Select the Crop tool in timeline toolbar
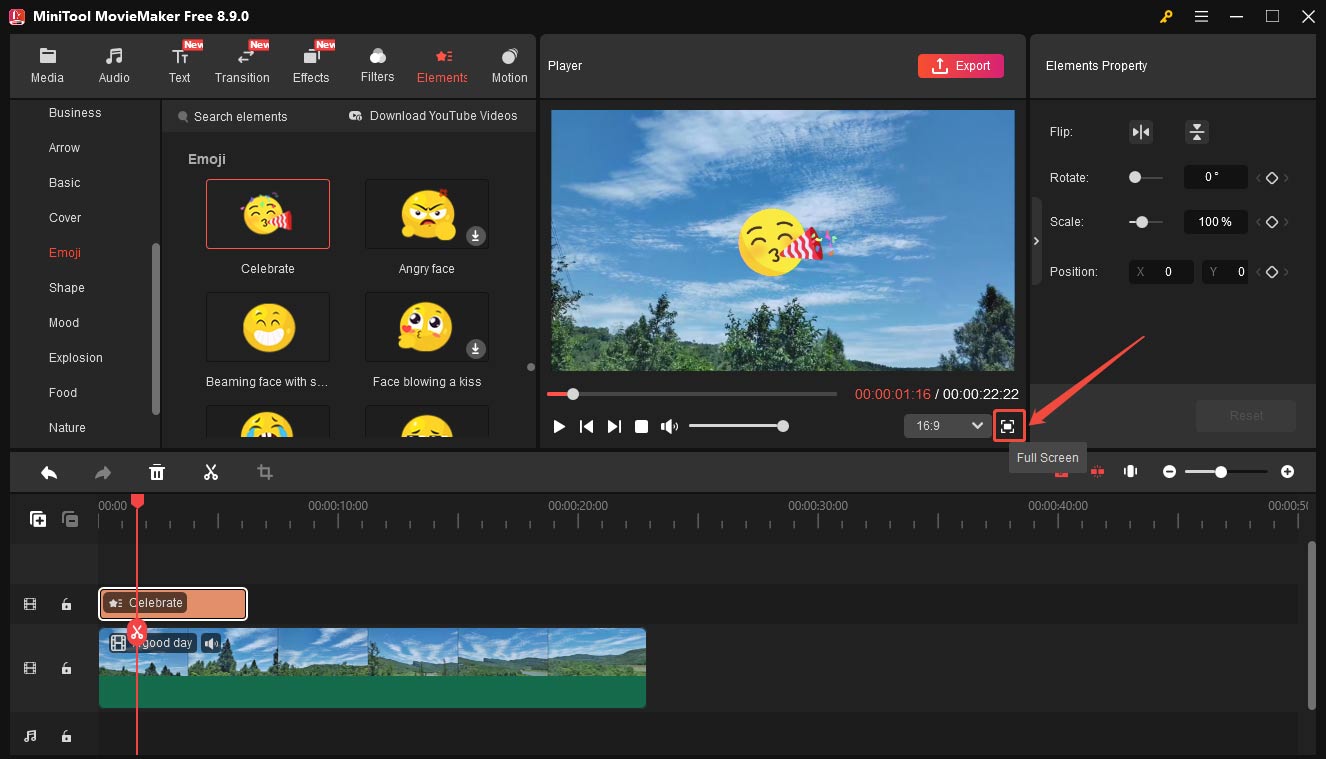Screen dimensions: 1326x759 (265, 472)
